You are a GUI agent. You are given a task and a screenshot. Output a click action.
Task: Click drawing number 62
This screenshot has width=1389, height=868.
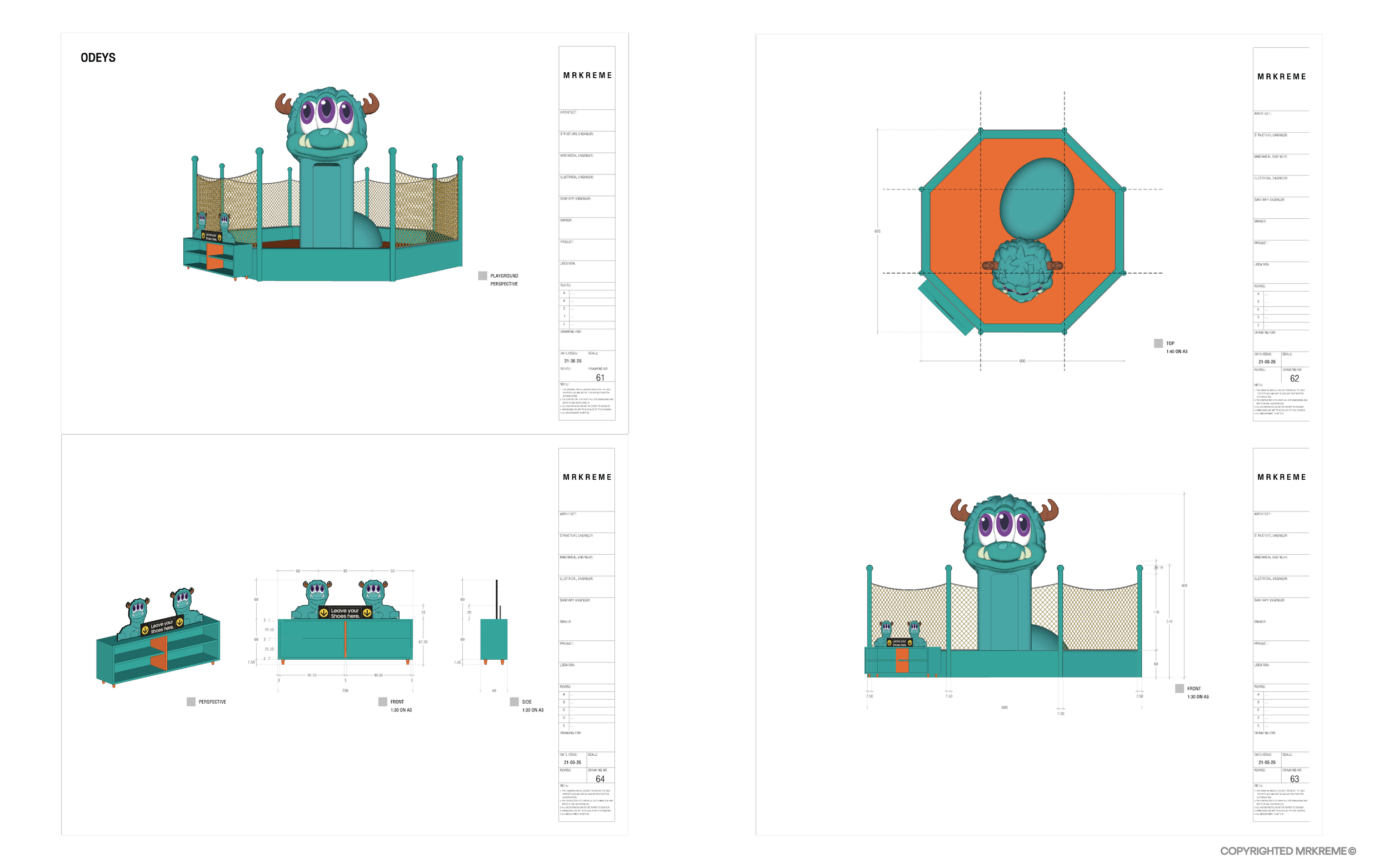1294,378
